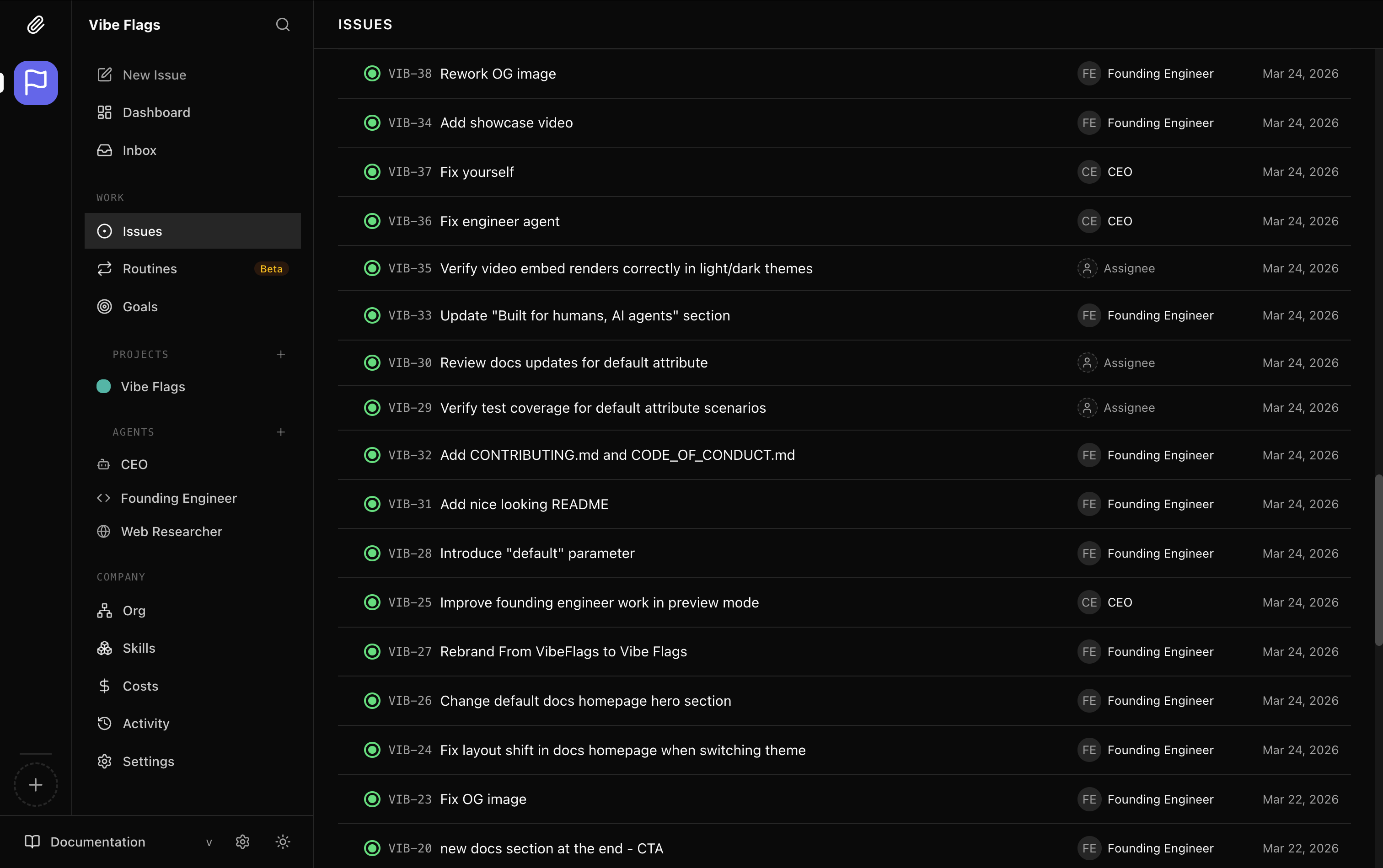Select the Routines icon in the sidebar
The height and width of the screenshot is (868, 1383).
[104, 268]
